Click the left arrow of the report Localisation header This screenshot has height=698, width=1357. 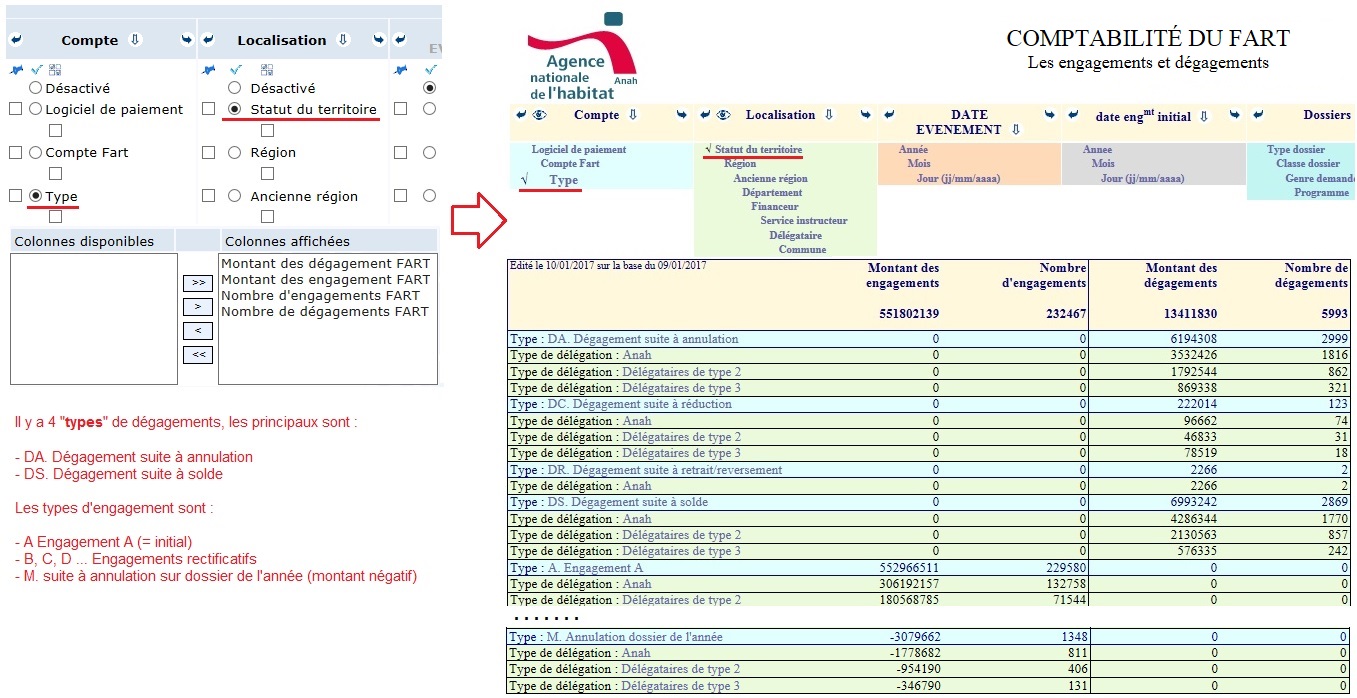pyautogui.click(x=706, y=115)
